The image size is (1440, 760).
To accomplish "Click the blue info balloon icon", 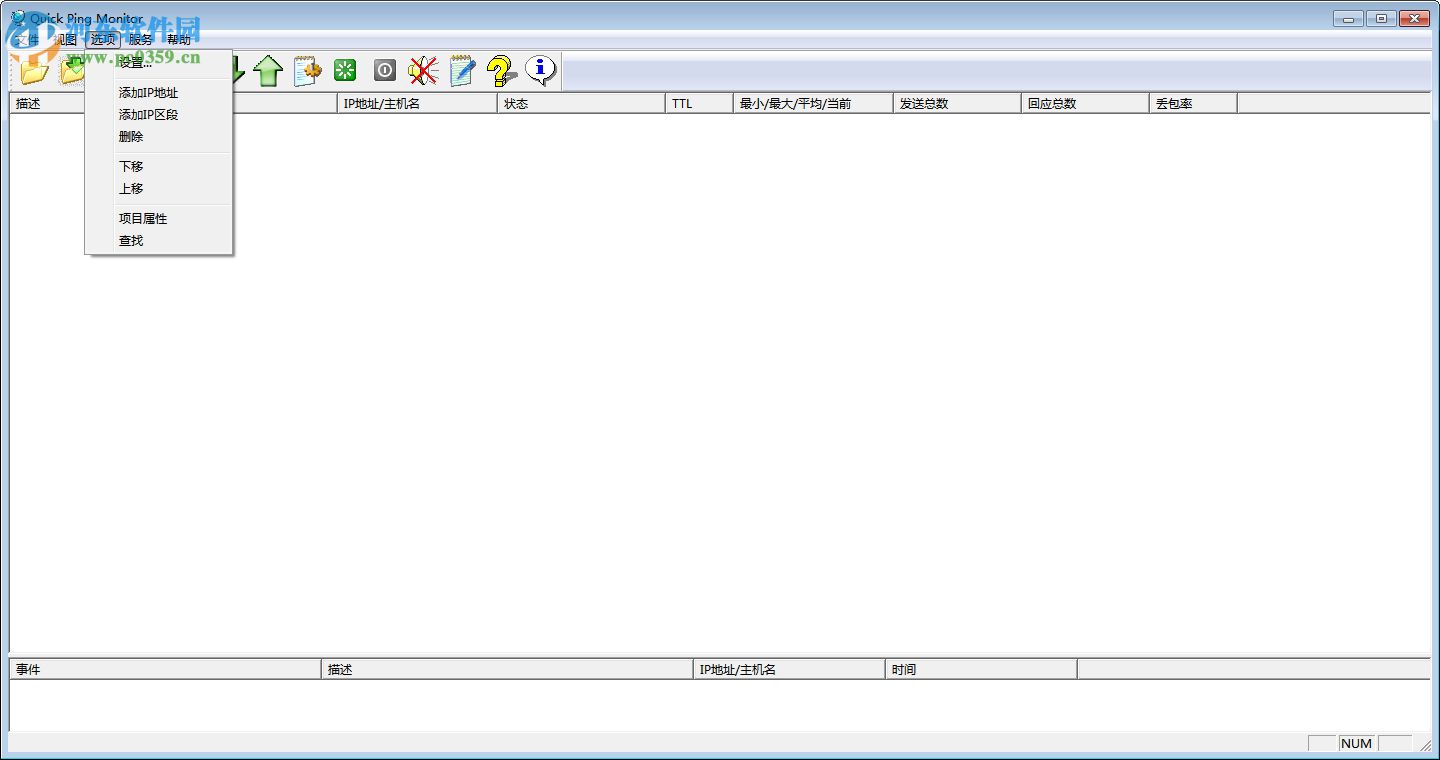I will coord(540,70).
